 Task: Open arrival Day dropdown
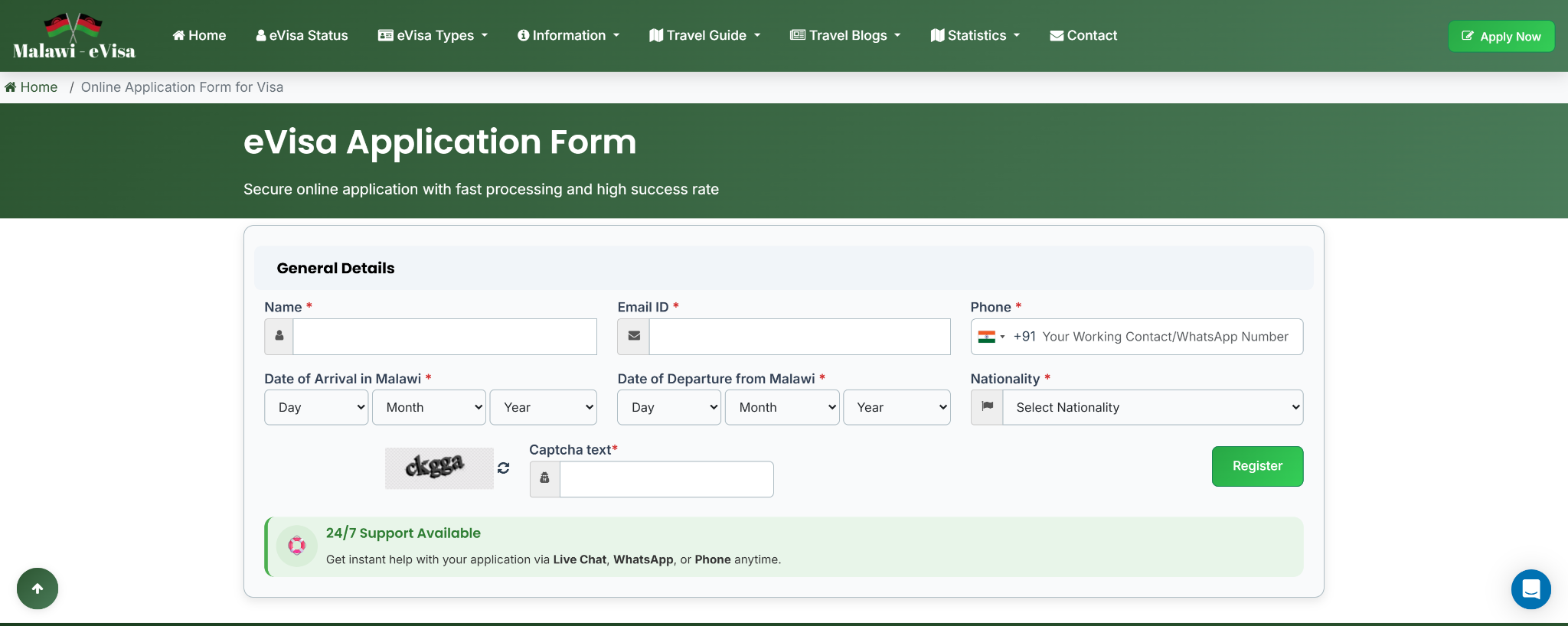click(316, 407)
